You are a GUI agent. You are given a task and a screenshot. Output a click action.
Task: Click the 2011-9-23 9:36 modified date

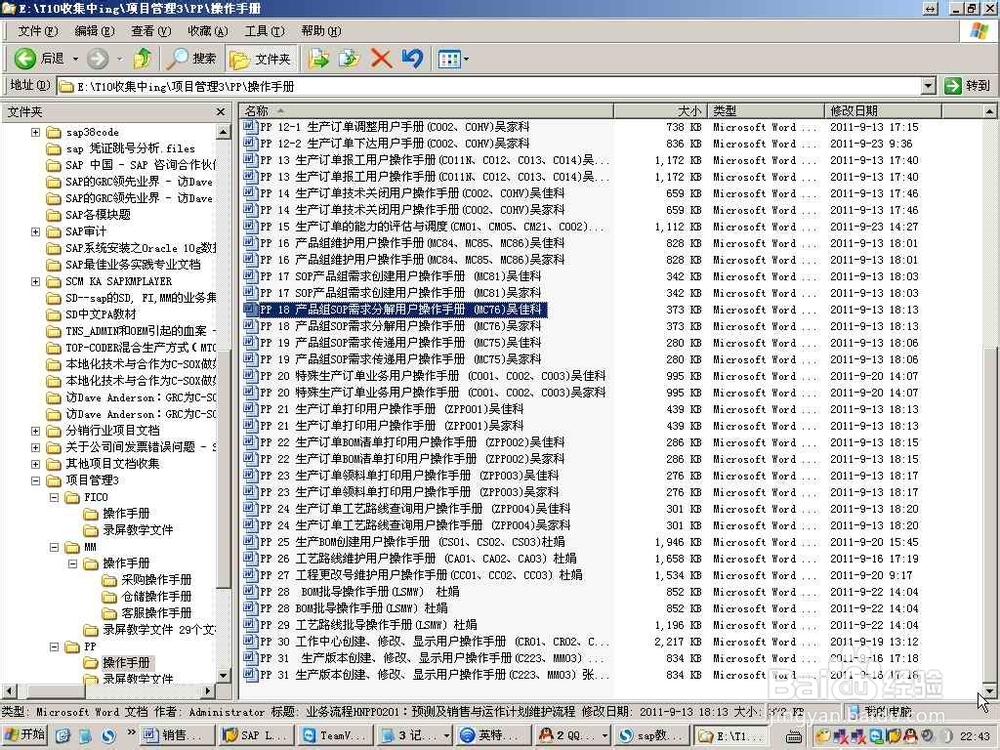(x=871, y=143)
